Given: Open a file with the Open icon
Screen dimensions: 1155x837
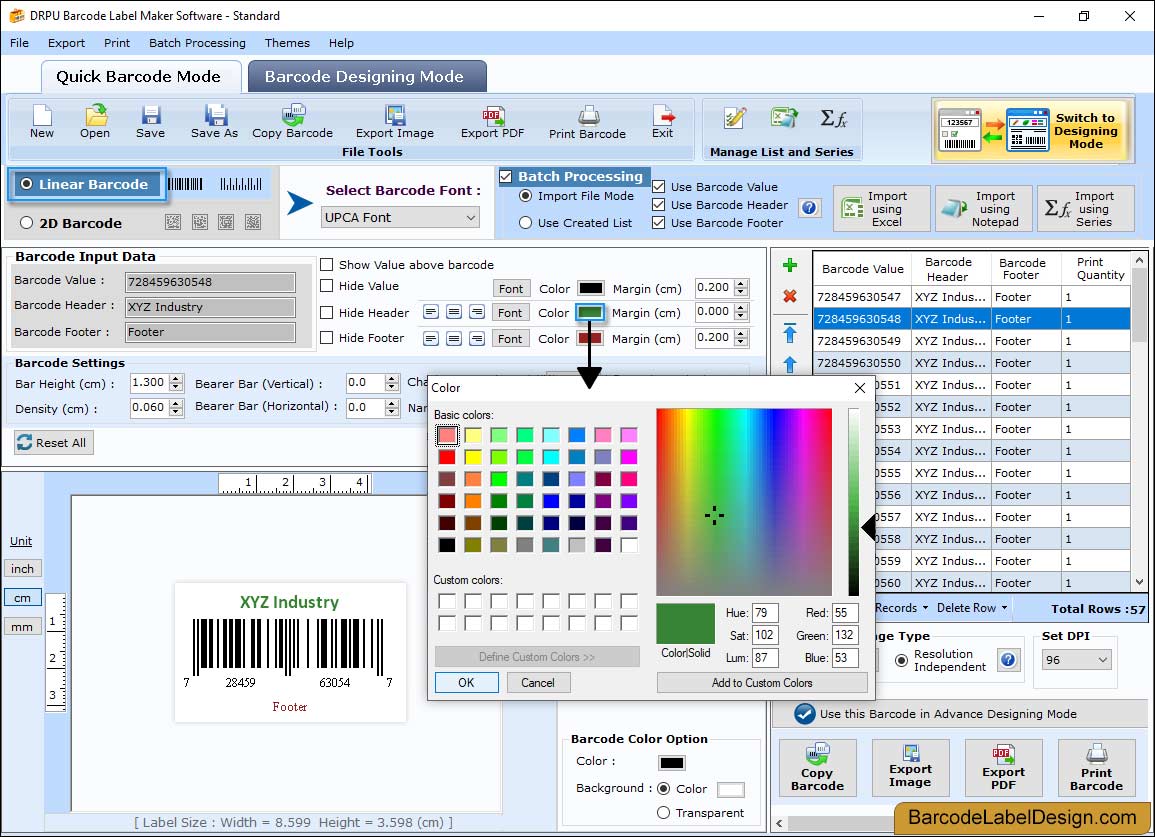Looking at the screenshot, I should pos(95,122).
